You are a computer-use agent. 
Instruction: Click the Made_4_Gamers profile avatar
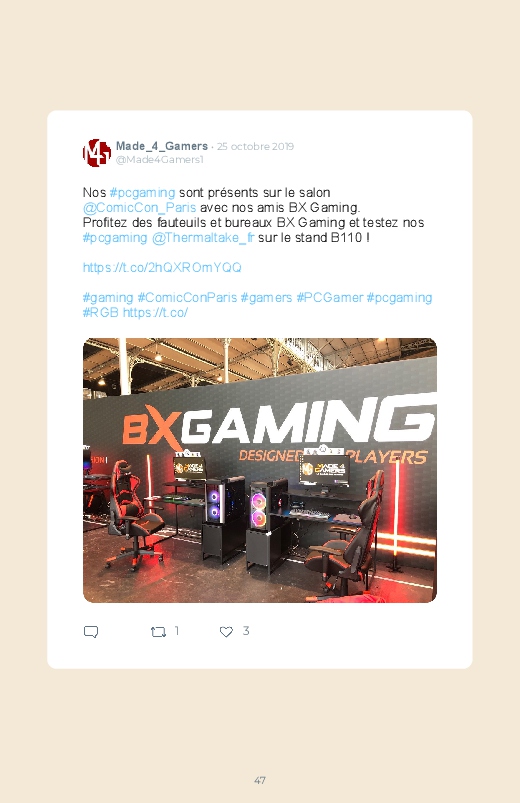(97, 153)
